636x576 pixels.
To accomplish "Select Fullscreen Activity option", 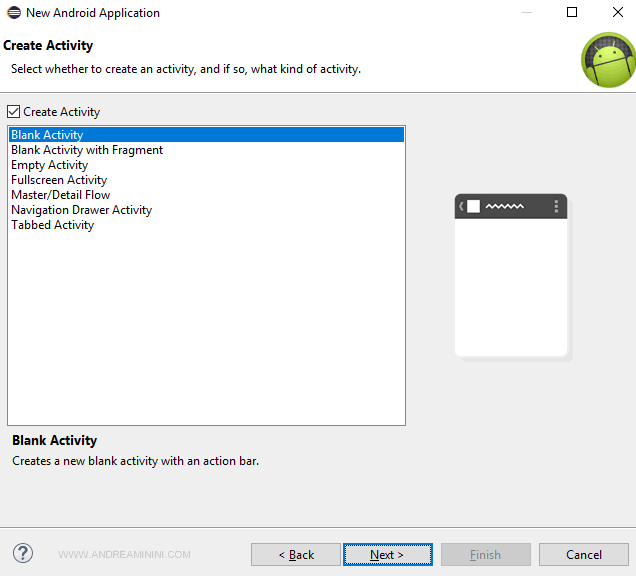I will [x=59, y=180].
